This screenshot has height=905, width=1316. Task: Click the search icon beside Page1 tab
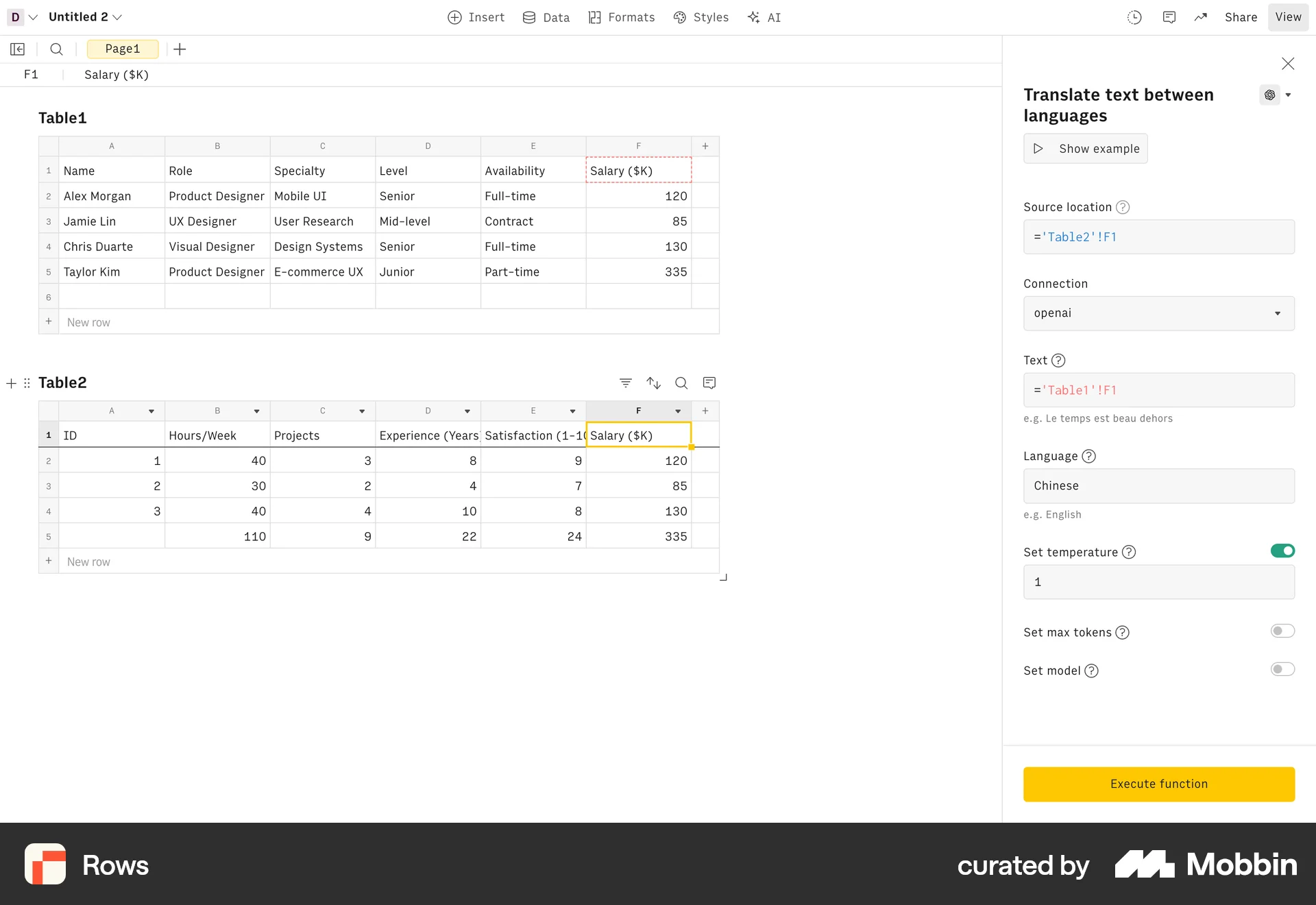point(56,49)
